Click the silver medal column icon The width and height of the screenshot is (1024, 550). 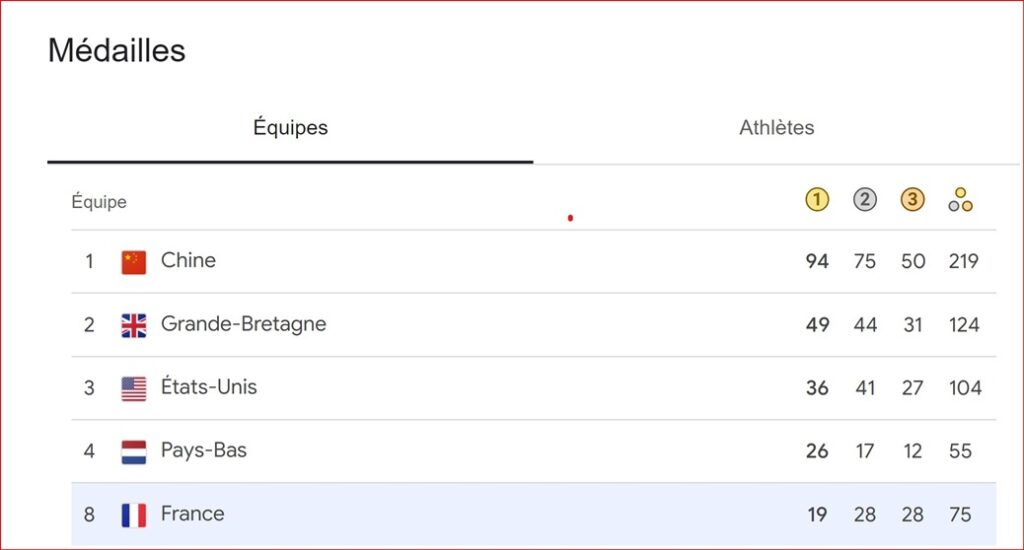(865, 199)
